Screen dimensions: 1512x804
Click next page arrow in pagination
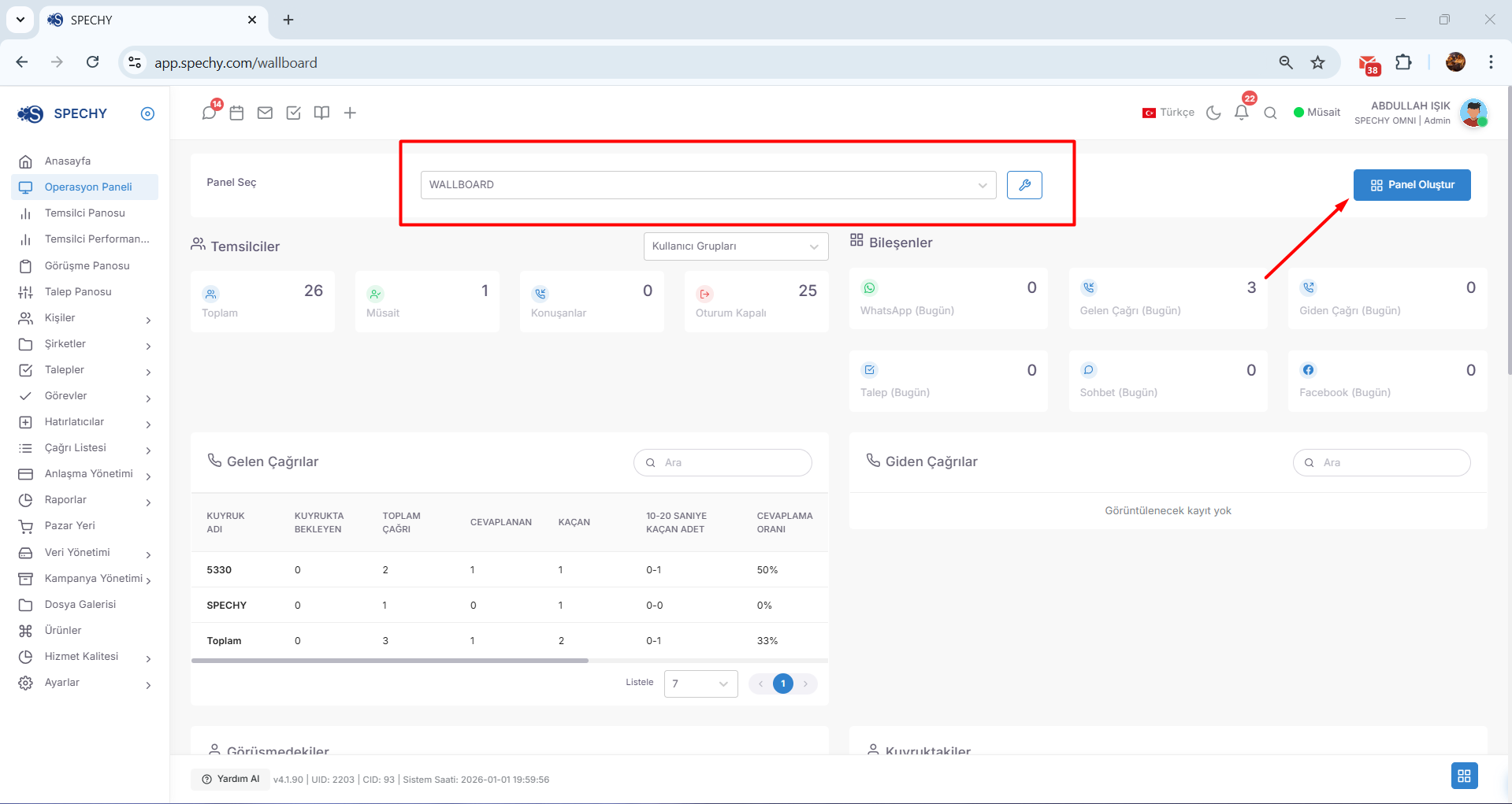tap(805, 684)
